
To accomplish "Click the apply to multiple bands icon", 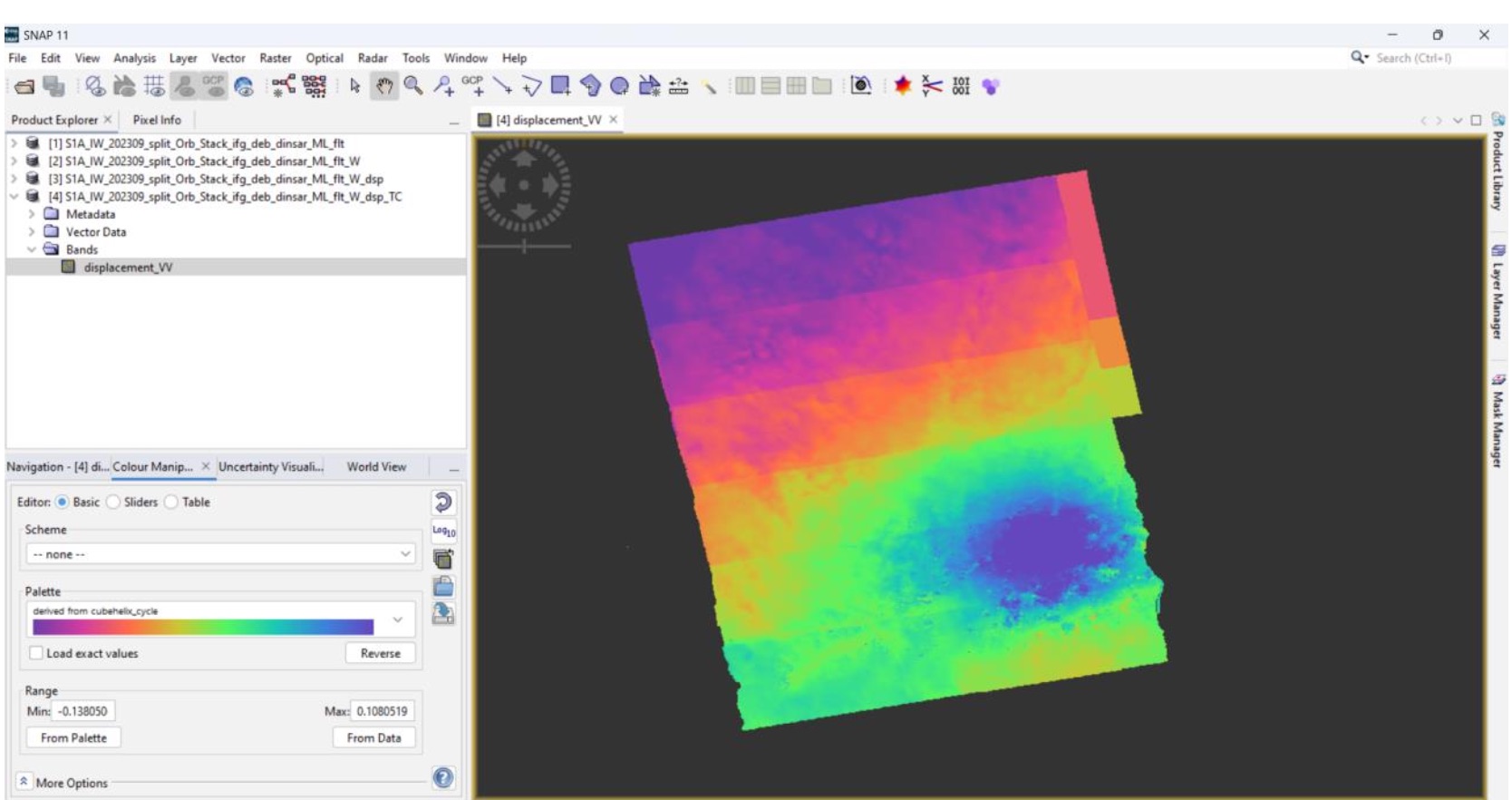I will [443, 559].
